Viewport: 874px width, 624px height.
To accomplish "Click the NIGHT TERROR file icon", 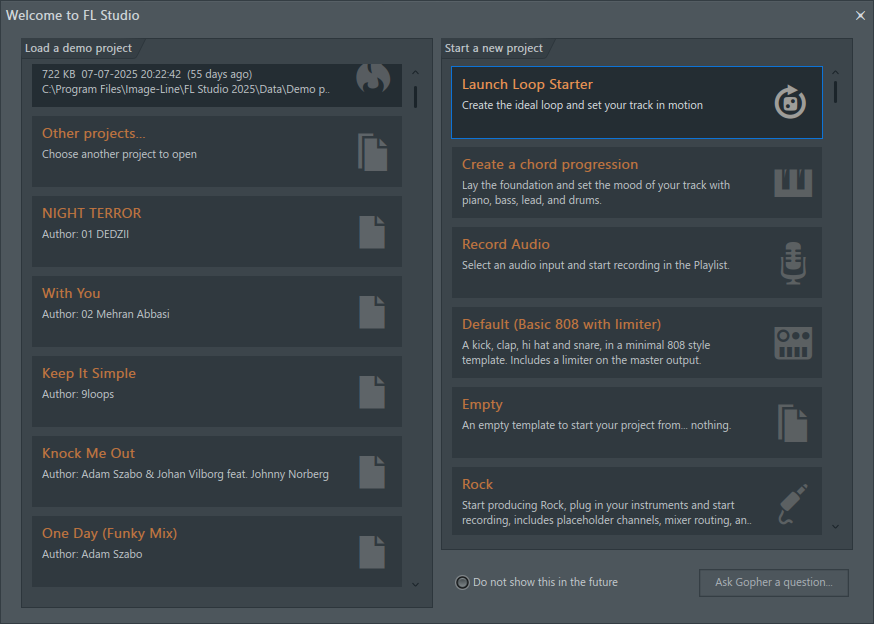I will [x=372, y=232].
